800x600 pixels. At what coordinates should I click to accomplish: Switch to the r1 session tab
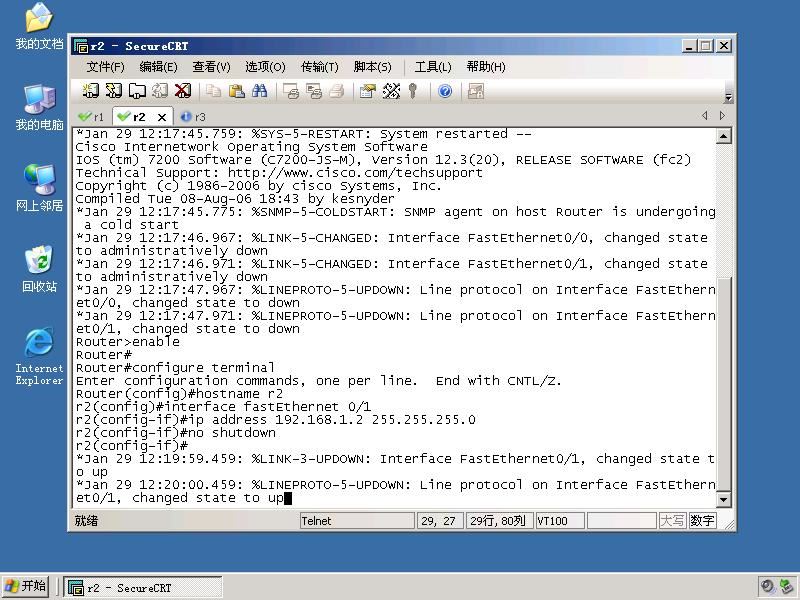tap(91, 117)
